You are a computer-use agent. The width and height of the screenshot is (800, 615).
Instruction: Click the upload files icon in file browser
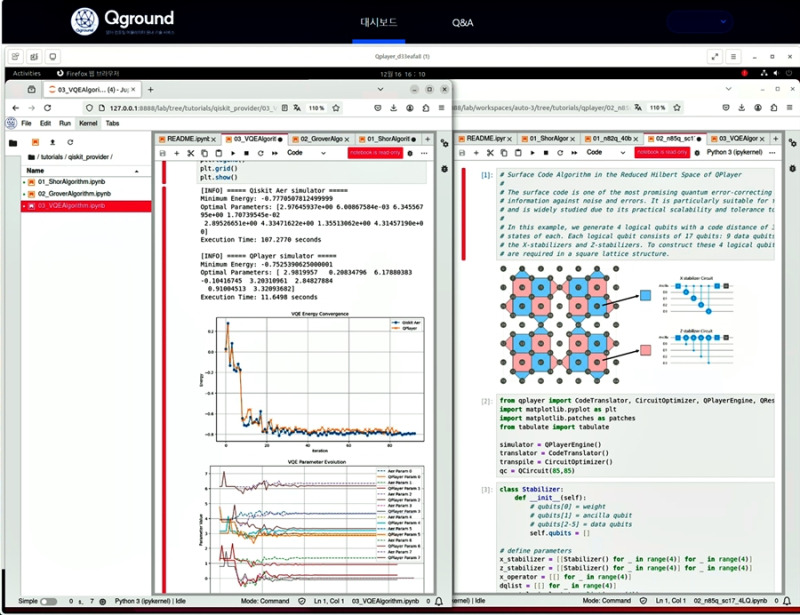coord(52,142)
